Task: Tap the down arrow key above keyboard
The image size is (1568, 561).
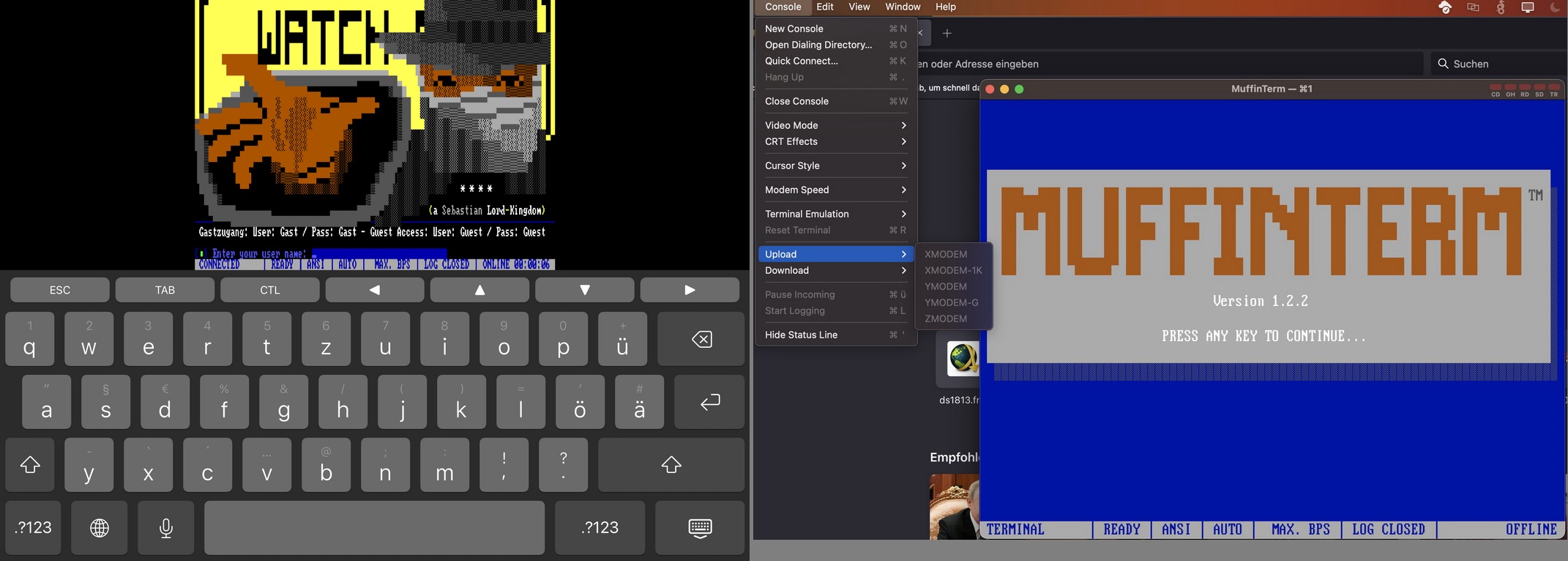Action: tap(584, 290)
